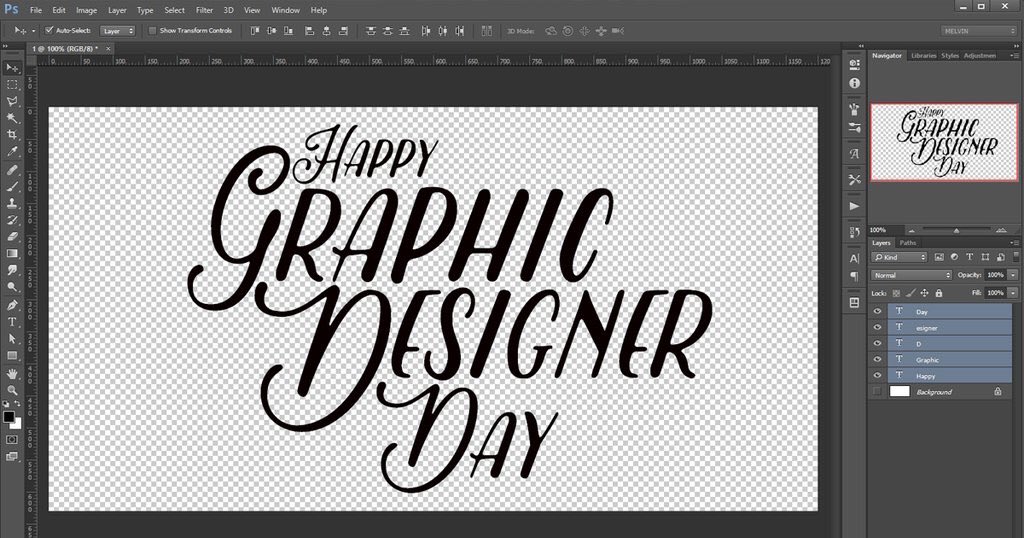Select the Horizontal Type tool
The width and height of the screenshot is (1024, 538).
click(x=12, y=322)
